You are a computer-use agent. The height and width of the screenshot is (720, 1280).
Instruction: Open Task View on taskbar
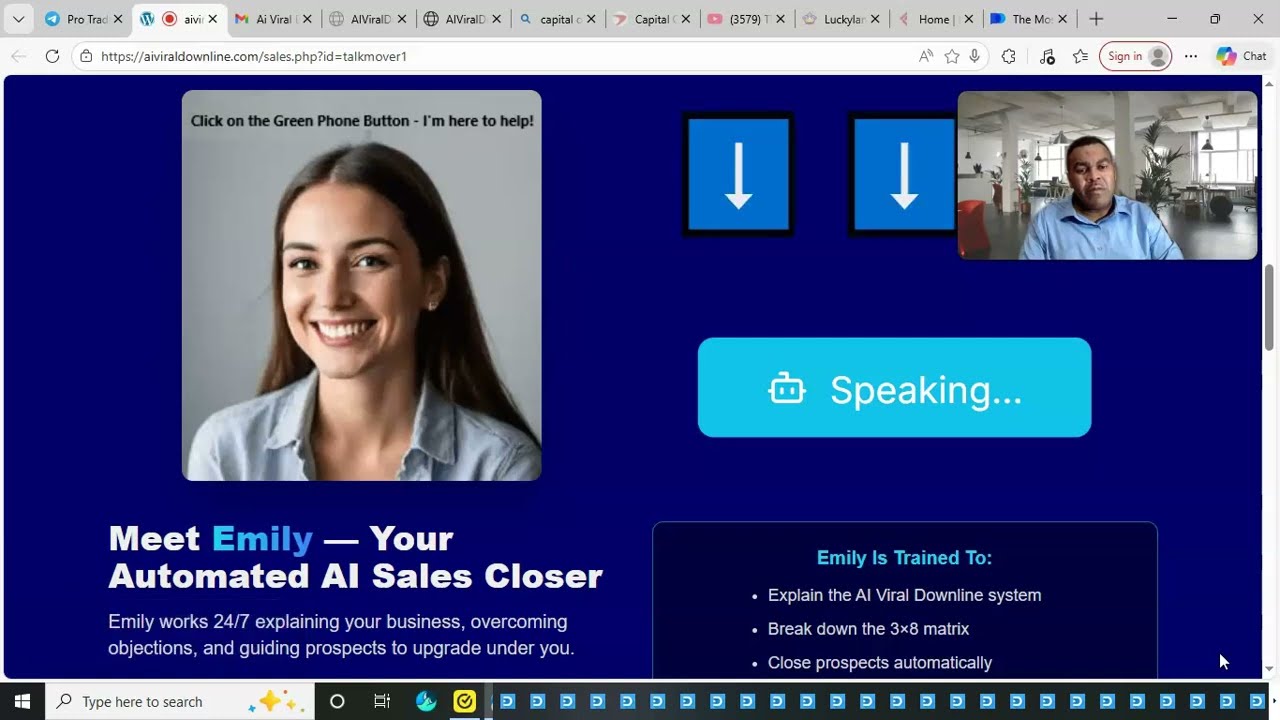coord(382,701)
